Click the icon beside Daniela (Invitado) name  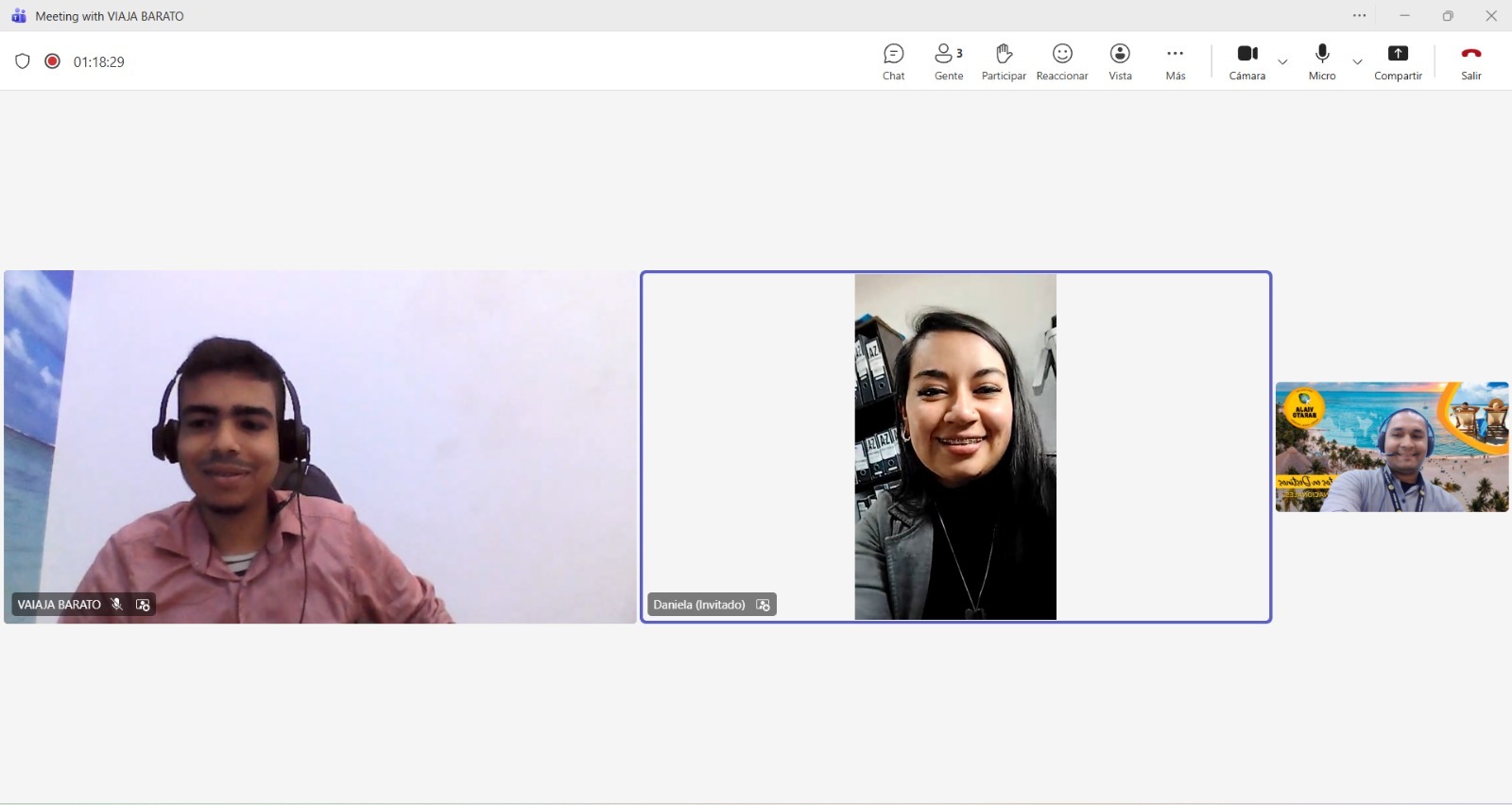coord(763,605)
